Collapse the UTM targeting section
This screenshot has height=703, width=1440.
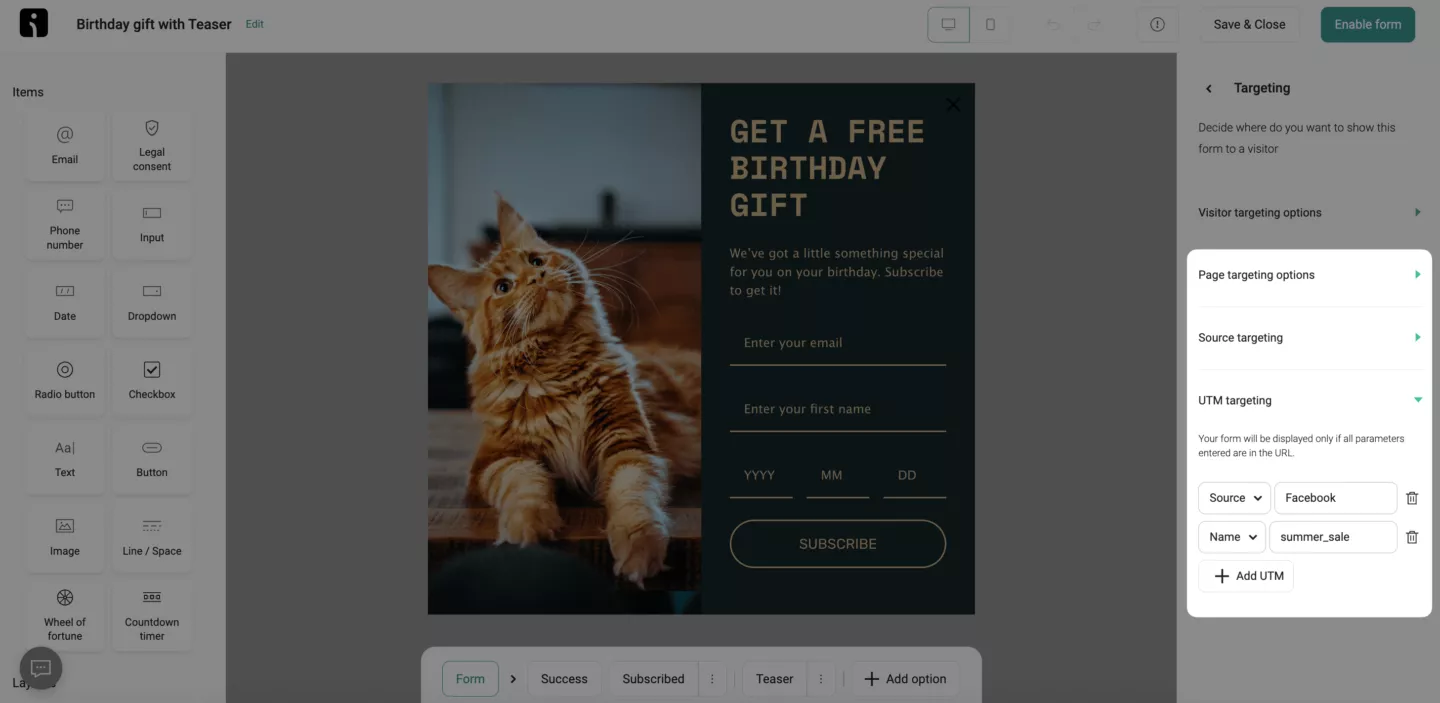click(1309, 400)
